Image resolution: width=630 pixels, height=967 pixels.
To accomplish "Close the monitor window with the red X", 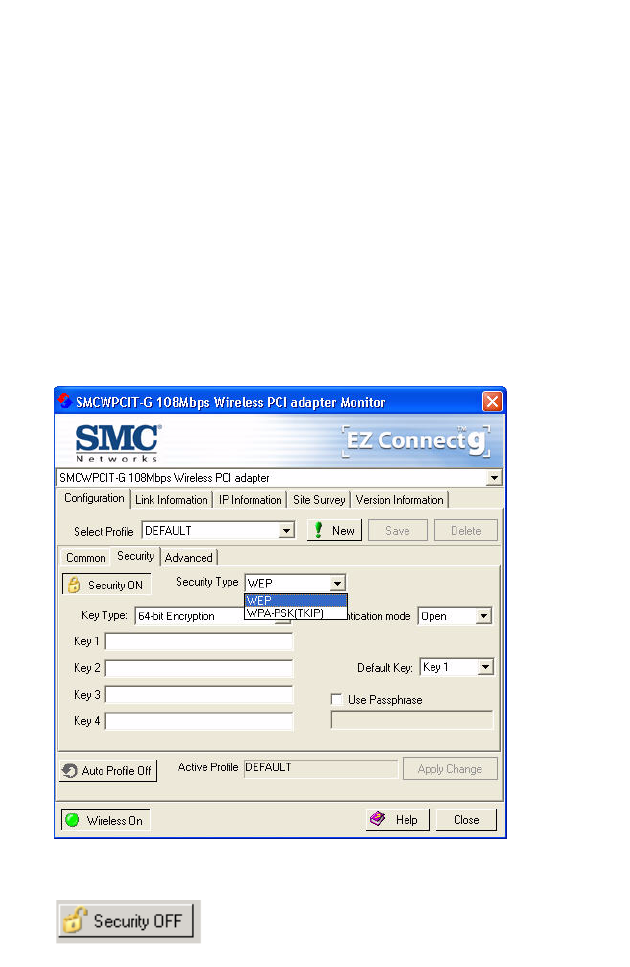I will tap(492, 402).
